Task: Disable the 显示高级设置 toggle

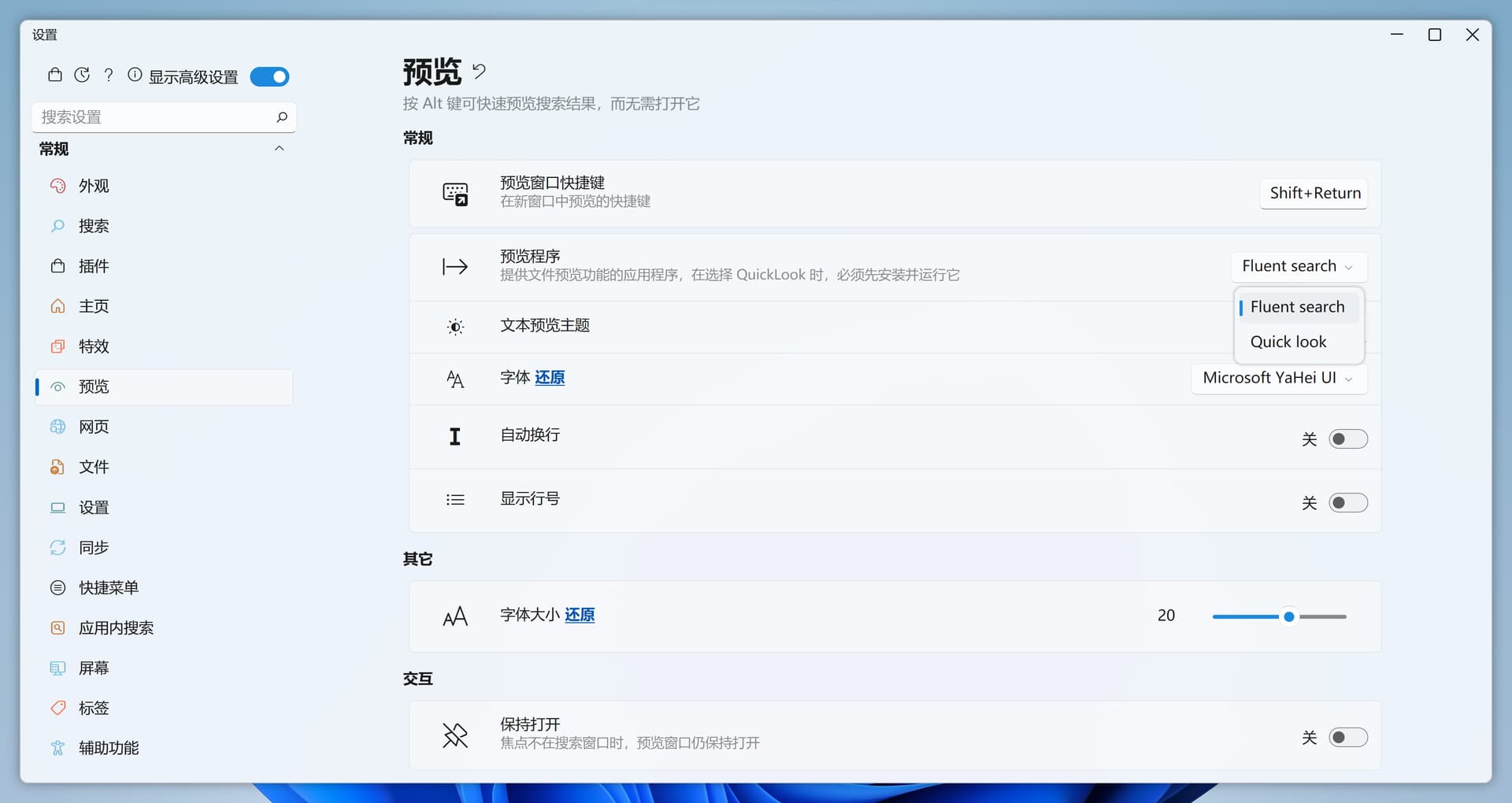Action: 269,76
